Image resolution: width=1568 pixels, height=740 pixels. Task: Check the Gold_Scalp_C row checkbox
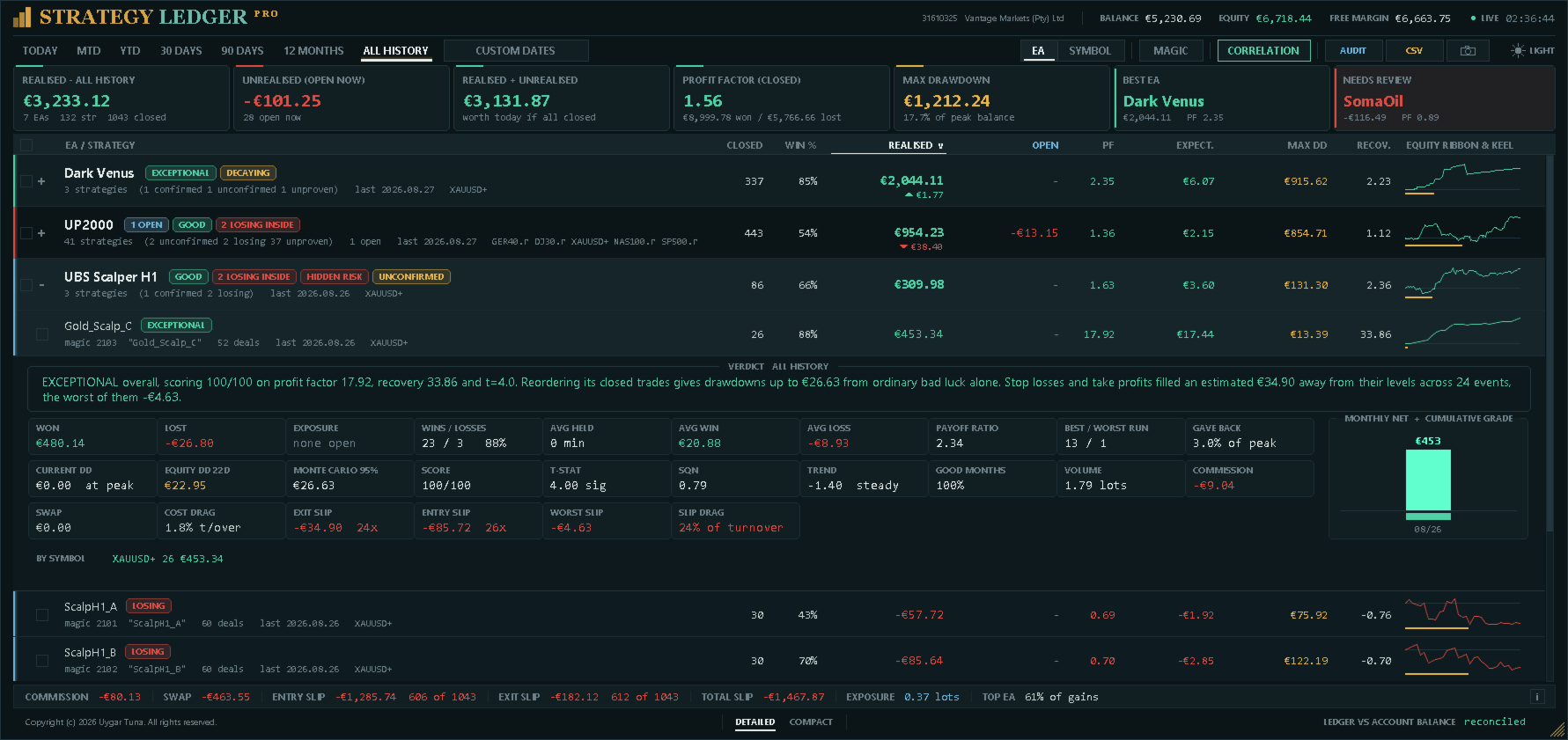coord(42,334)
